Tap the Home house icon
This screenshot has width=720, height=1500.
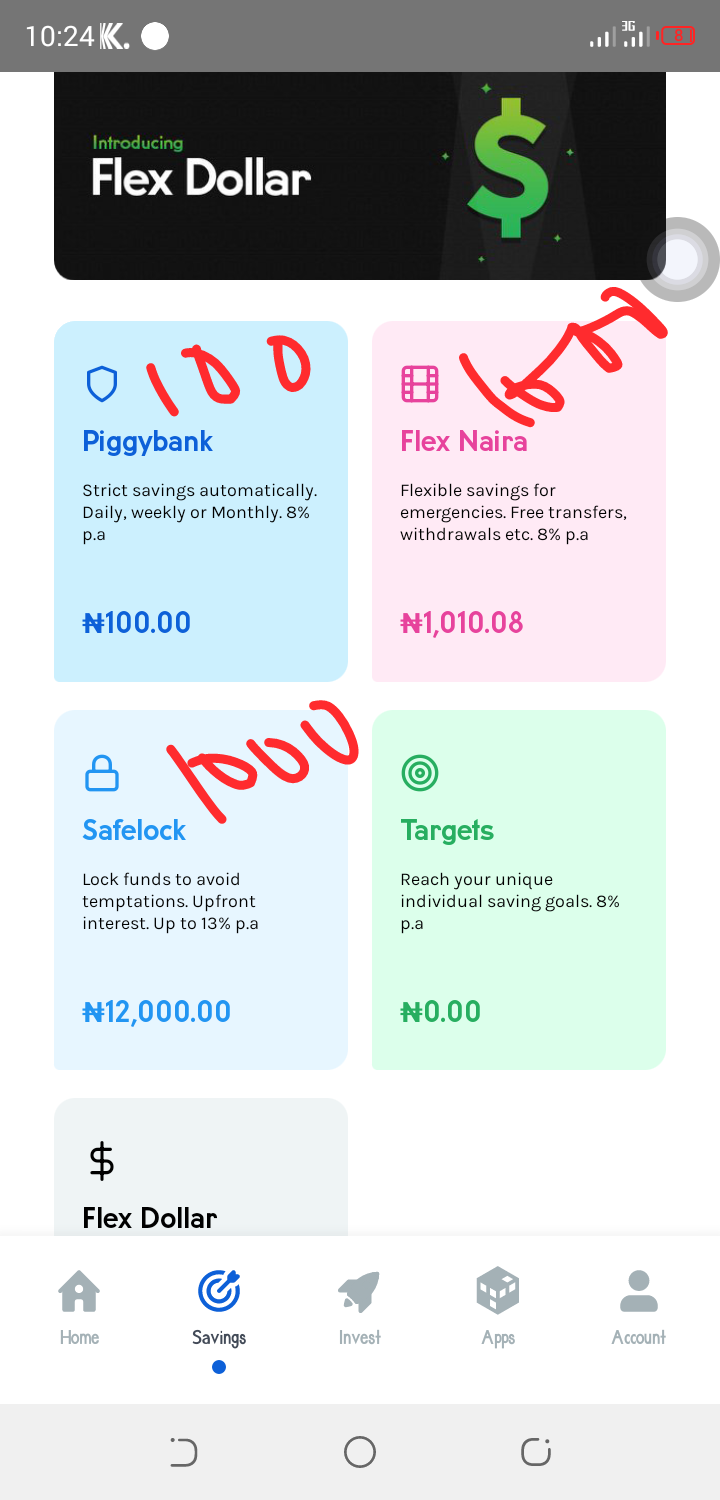pos(79,1291)
